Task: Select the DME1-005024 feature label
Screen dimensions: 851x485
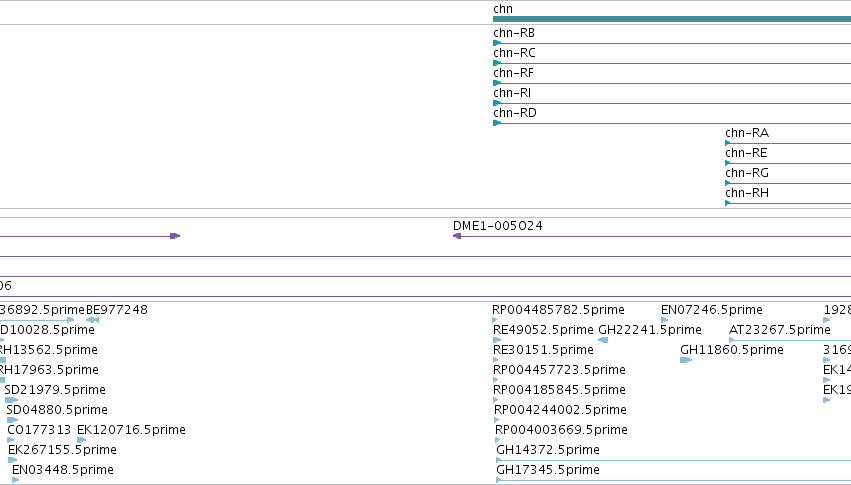Action: click(x=498, y=226)
